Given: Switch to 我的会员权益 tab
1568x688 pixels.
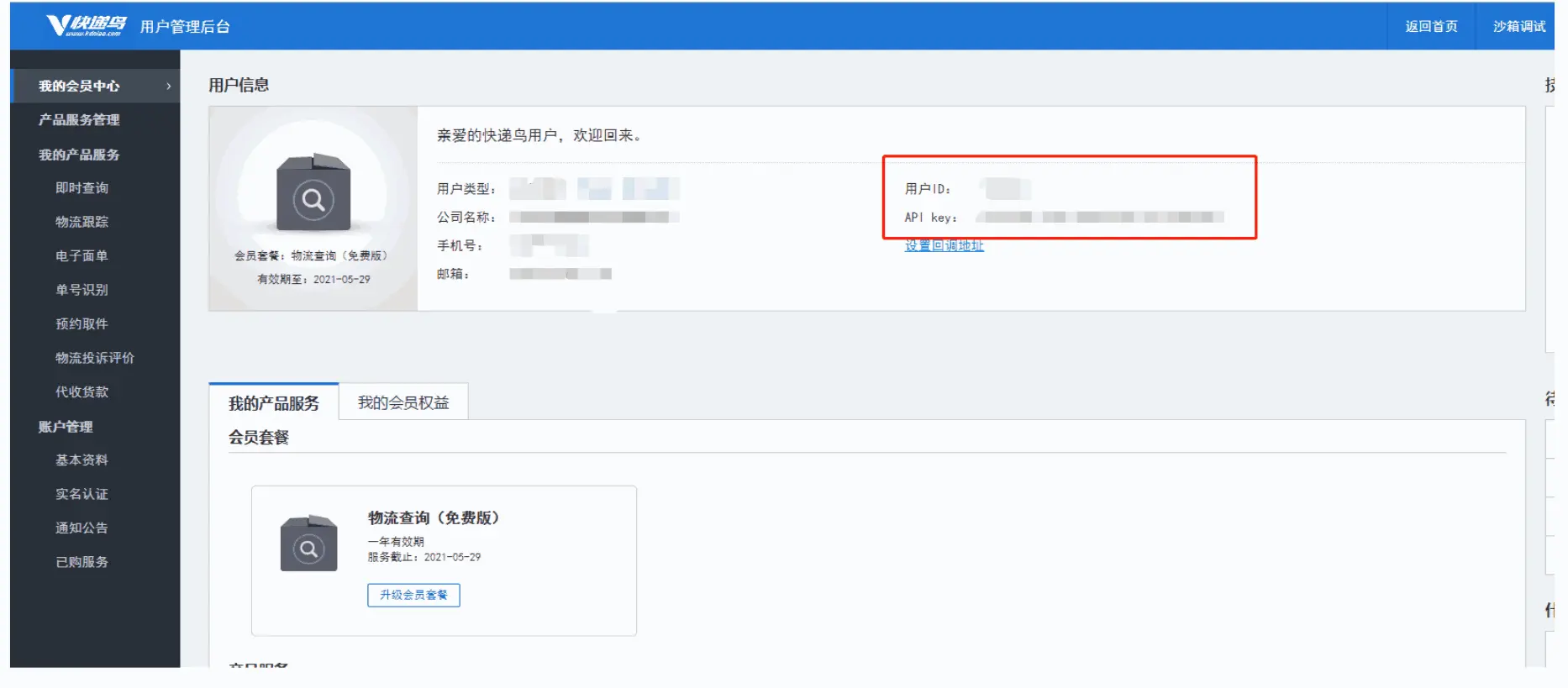Looking at the screenshot, I should [403, 402].
